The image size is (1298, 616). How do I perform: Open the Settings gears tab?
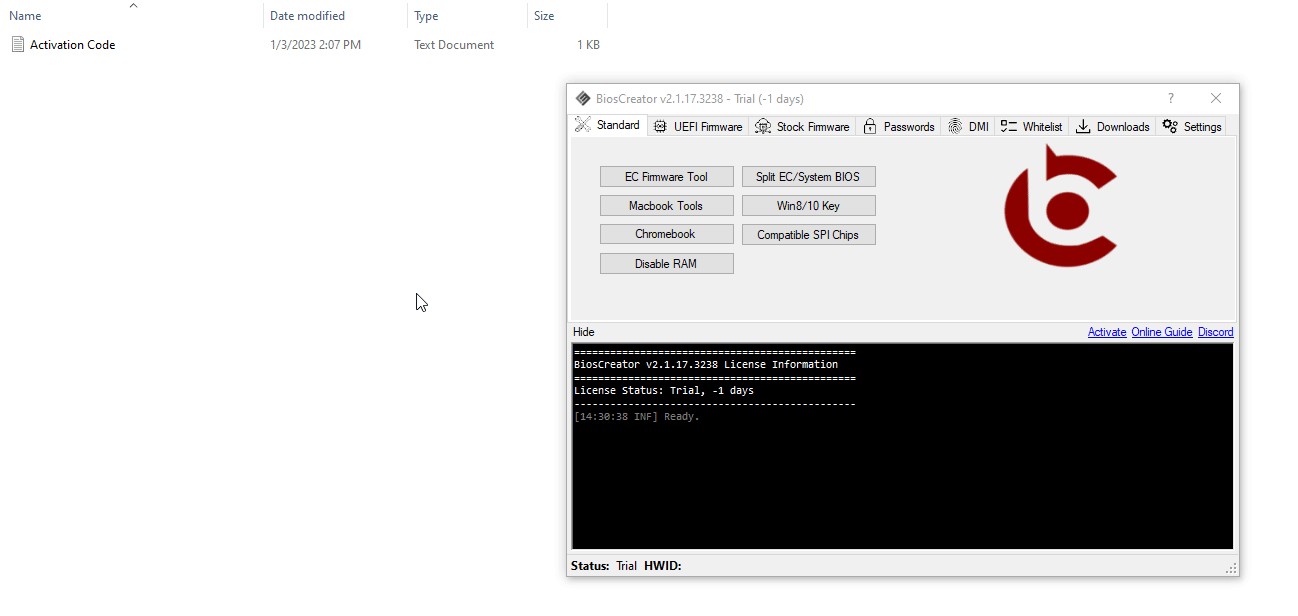pyautogui.click(x=1192, y=126)
